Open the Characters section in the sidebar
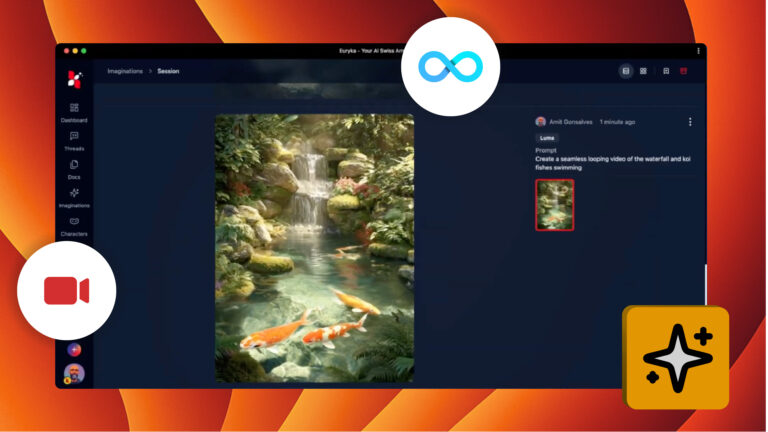The image size is (768, 432). click(74, 226)
